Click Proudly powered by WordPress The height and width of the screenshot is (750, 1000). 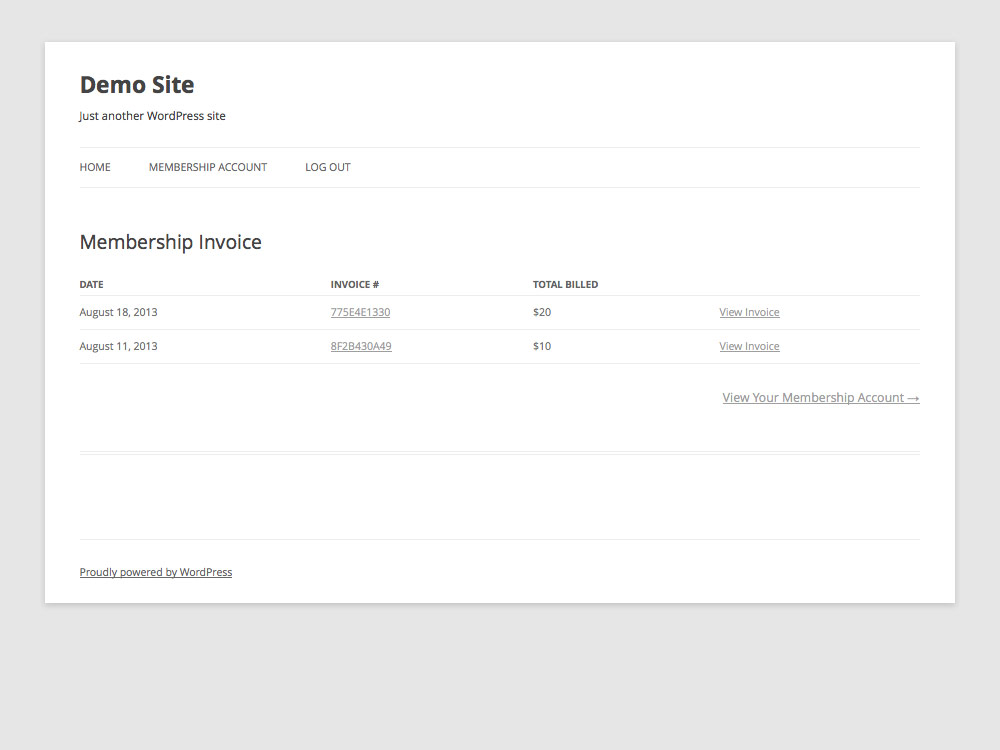coord(156,572)
